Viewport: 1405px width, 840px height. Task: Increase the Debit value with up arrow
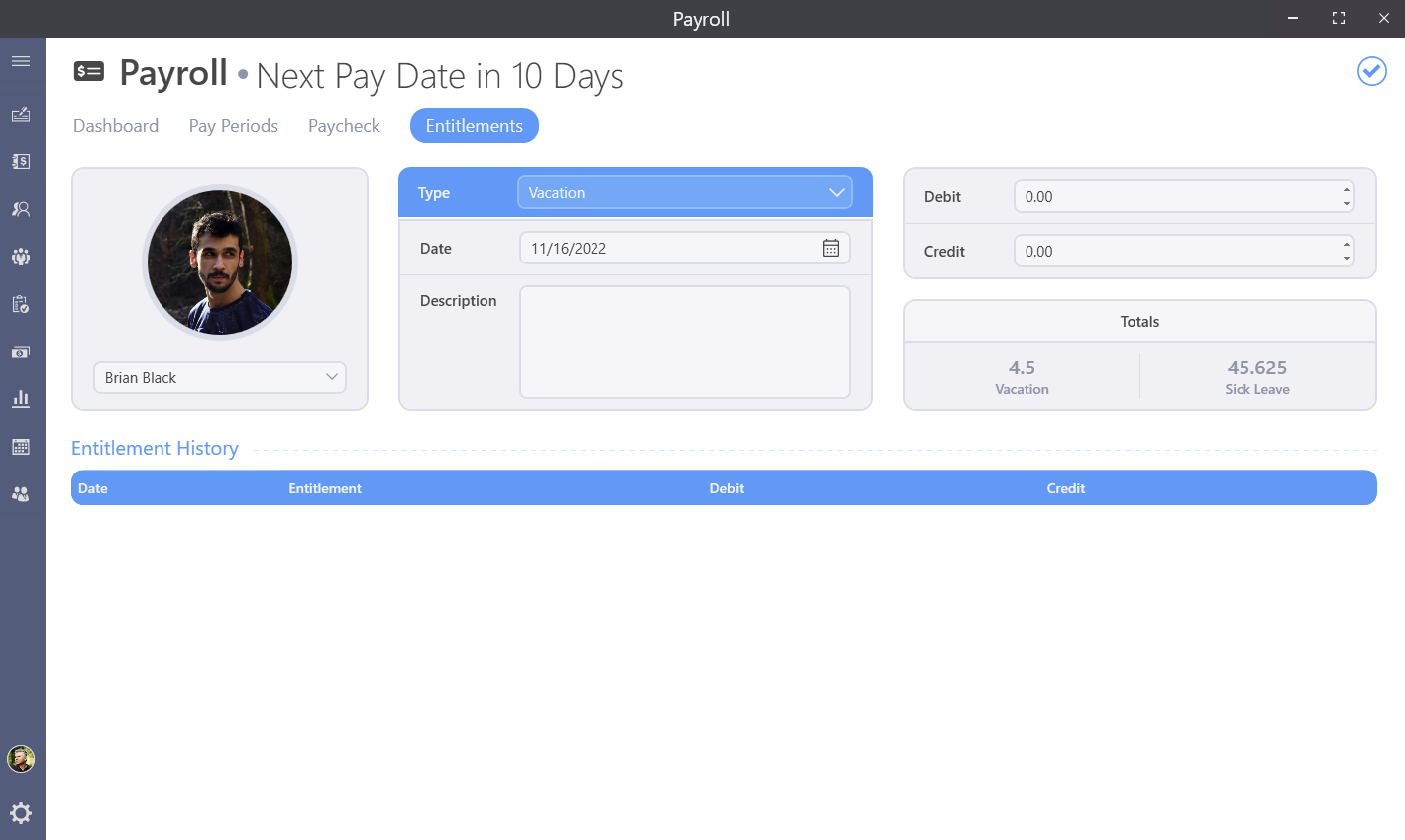pyautogui.click(x=1346, y=190)
